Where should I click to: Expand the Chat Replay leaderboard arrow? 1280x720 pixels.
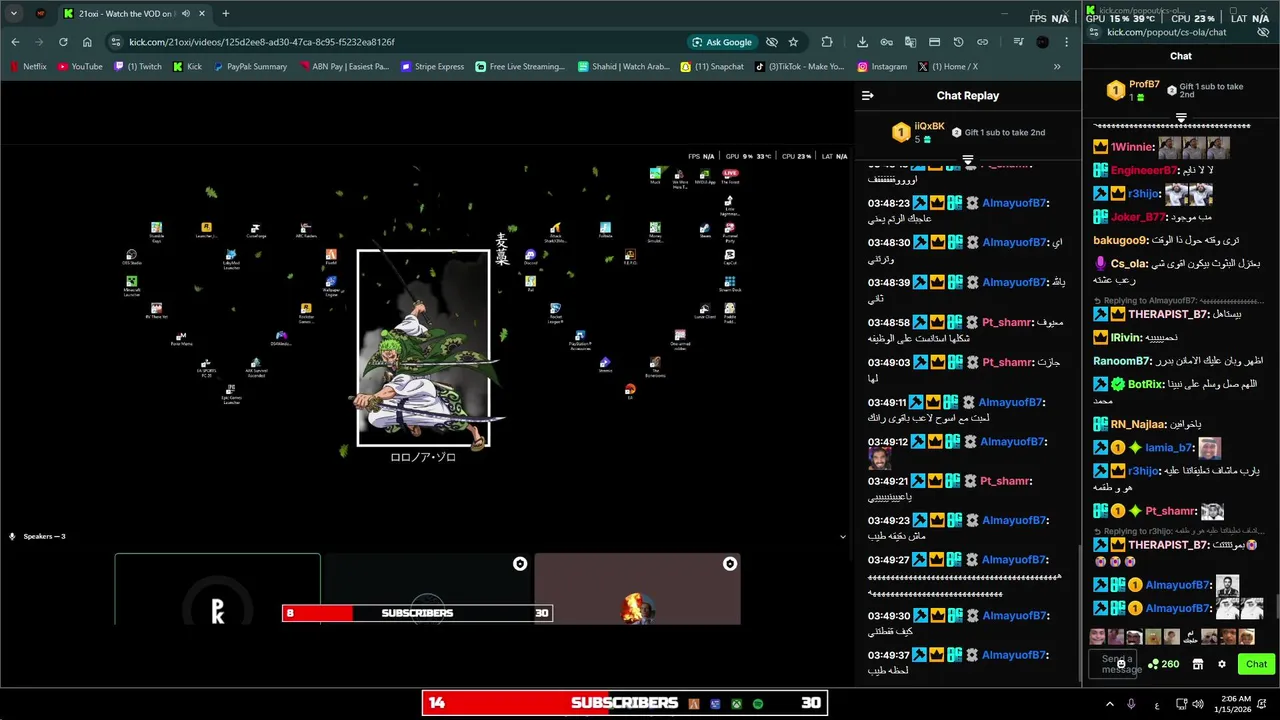pyautogui.click(x=968, y=160)
